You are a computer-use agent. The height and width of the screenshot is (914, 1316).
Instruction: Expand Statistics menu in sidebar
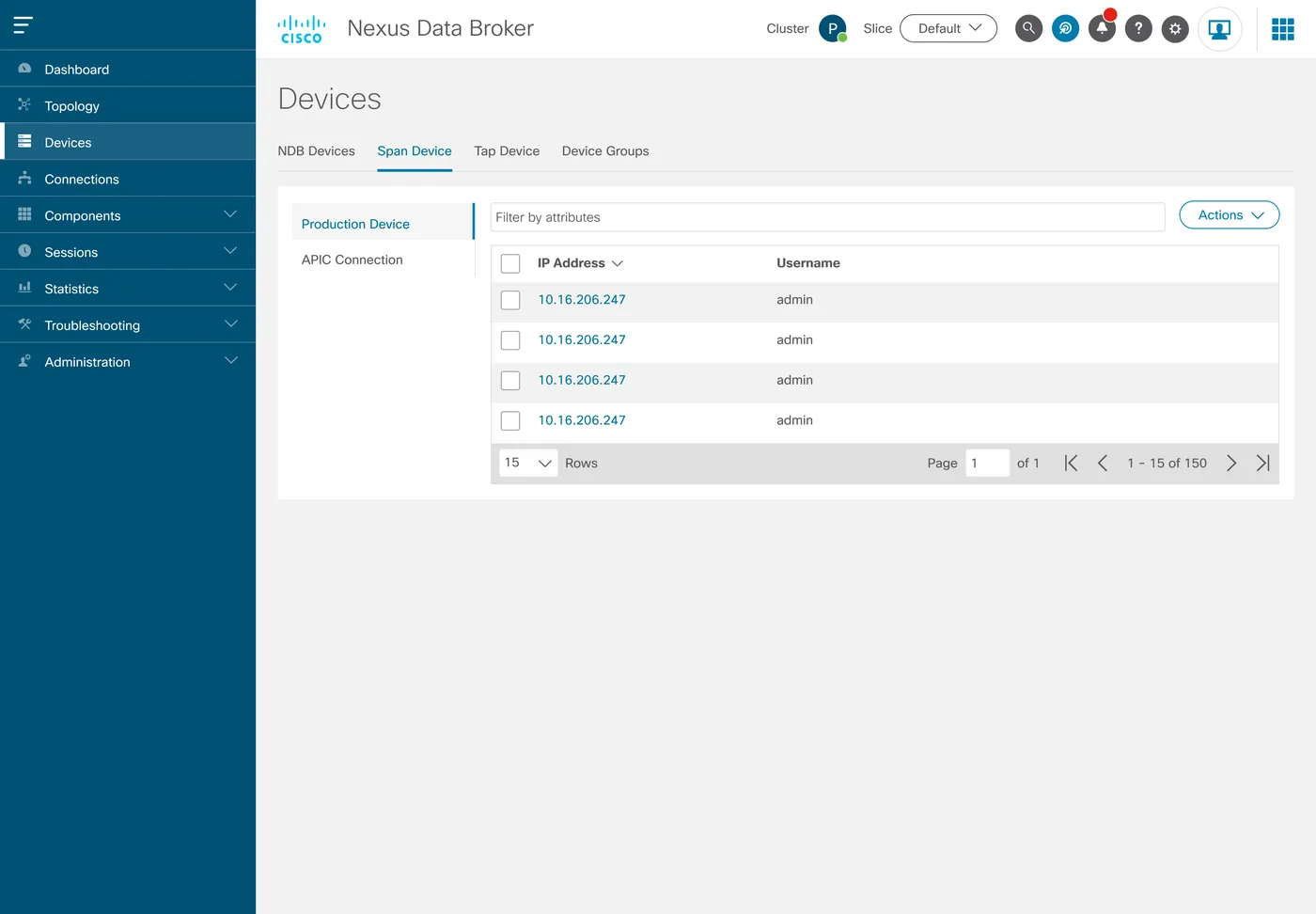128,289
